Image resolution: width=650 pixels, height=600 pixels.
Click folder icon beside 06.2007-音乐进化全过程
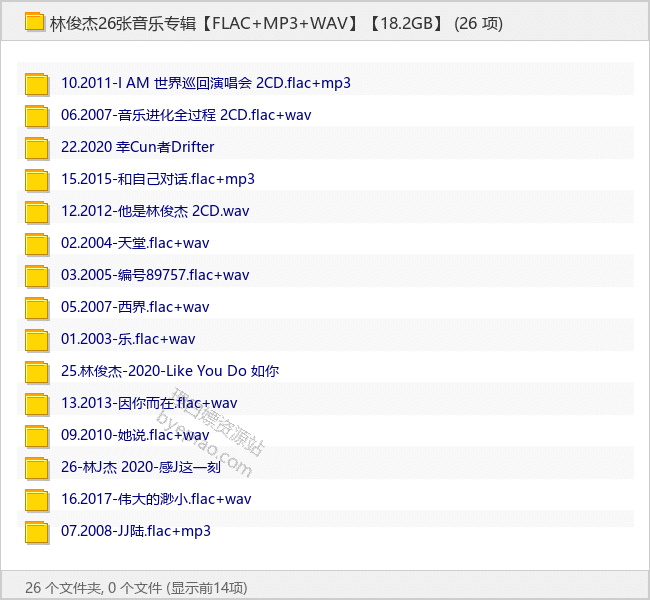36,116
